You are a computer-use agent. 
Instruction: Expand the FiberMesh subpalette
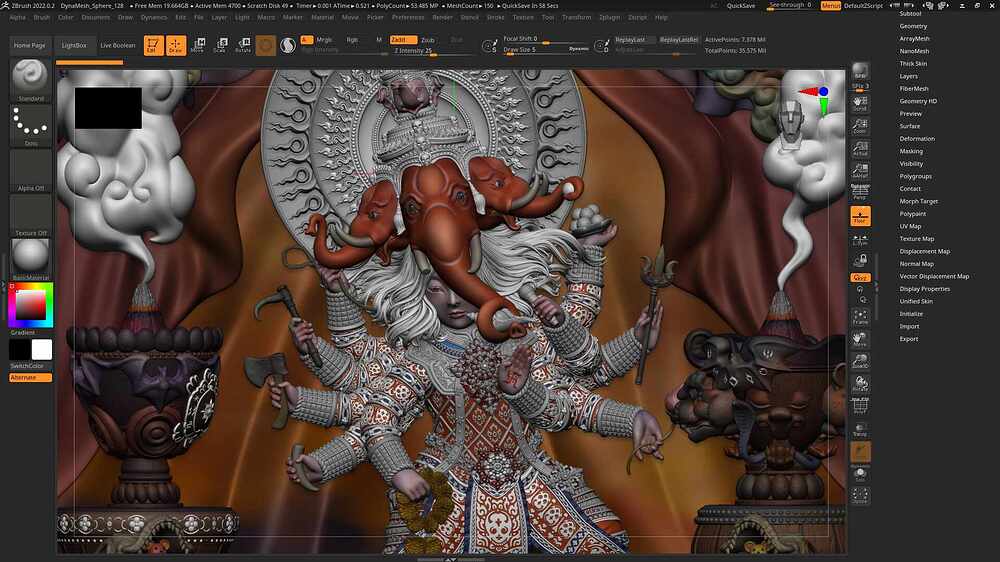(x=914, y=89)
